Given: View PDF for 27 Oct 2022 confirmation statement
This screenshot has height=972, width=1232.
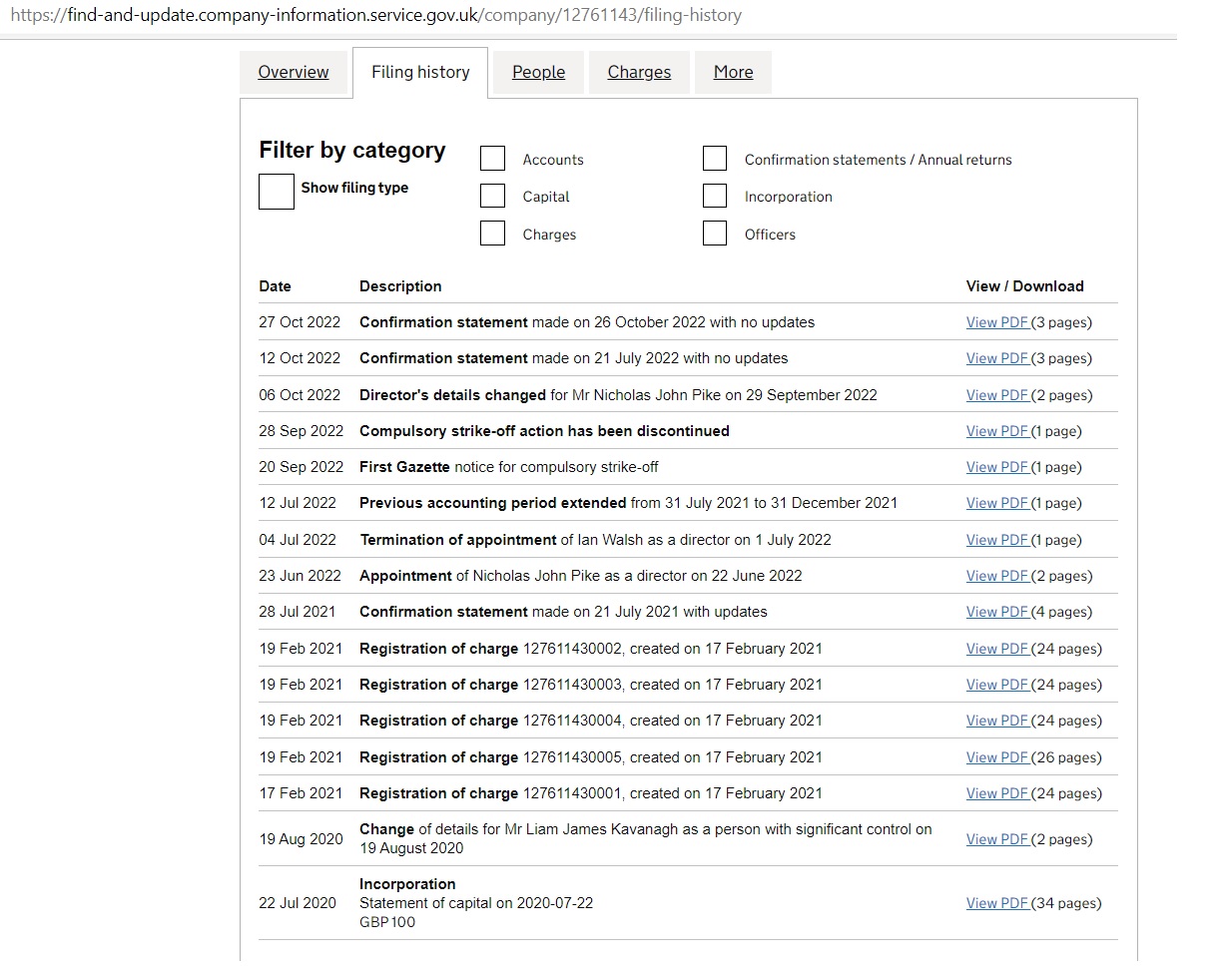Looking at the screenshot, I should 996,322.
